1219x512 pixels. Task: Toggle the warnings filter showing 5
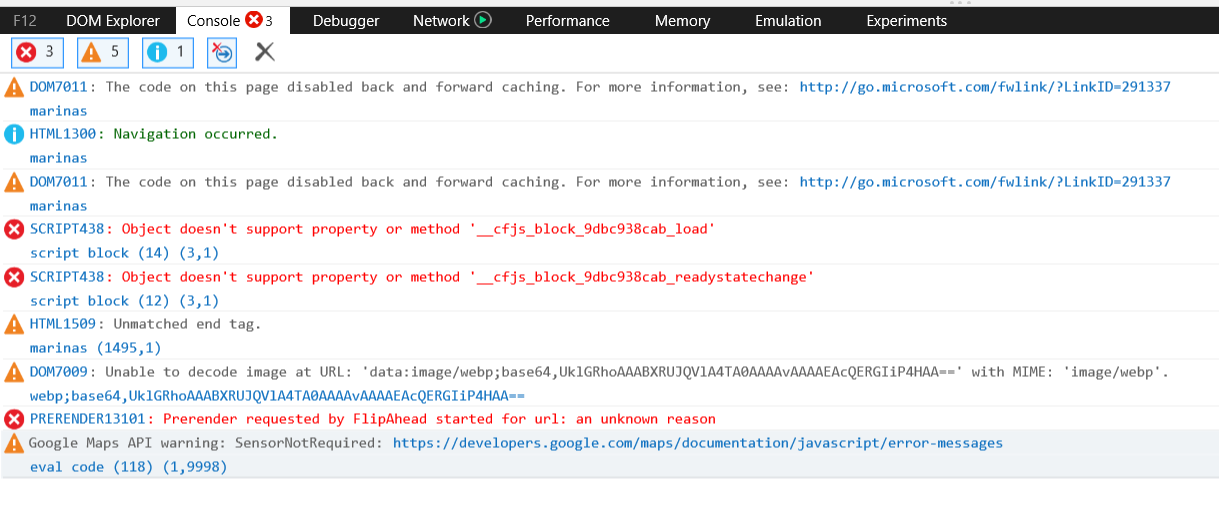pyautogui.click(x=102, y=52)
